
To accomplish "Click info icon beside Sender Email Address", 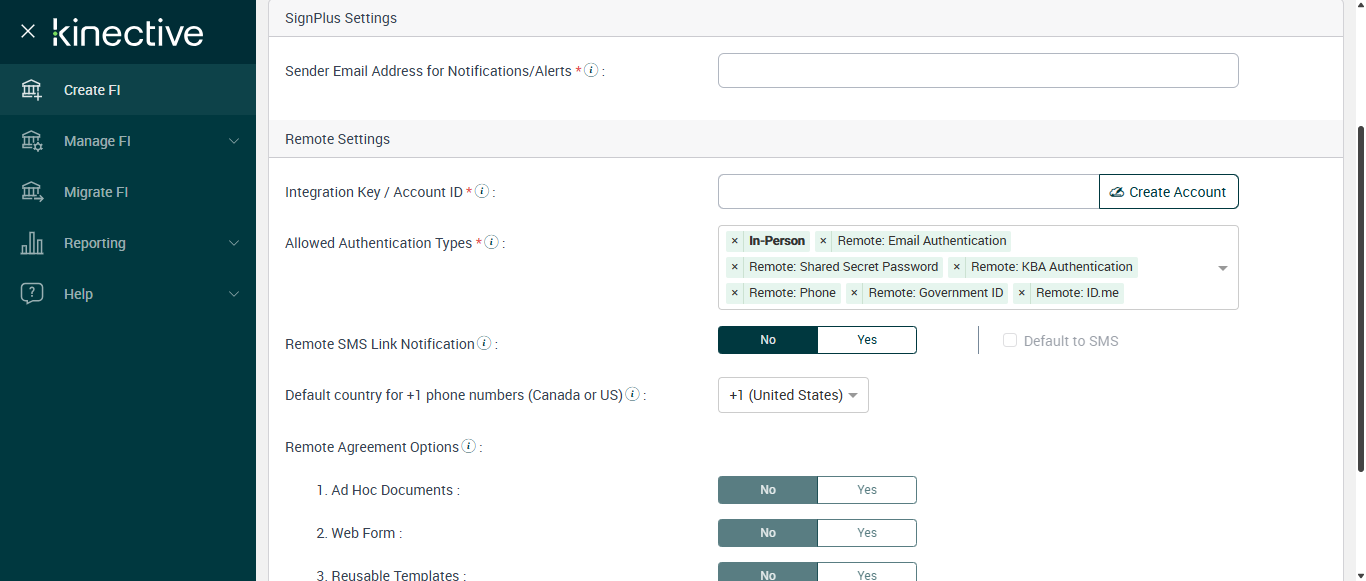I will point(591,71).
